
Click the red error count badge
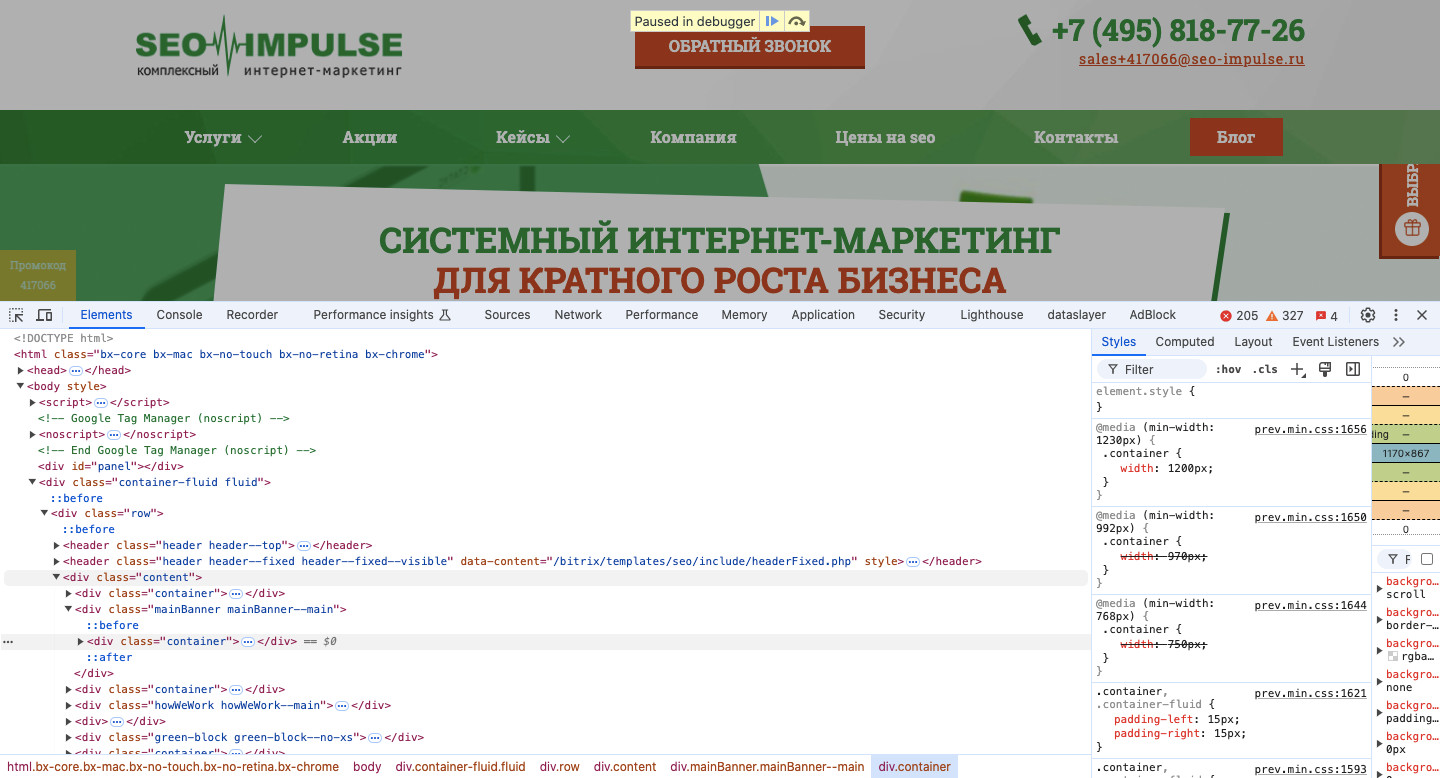1239,315
